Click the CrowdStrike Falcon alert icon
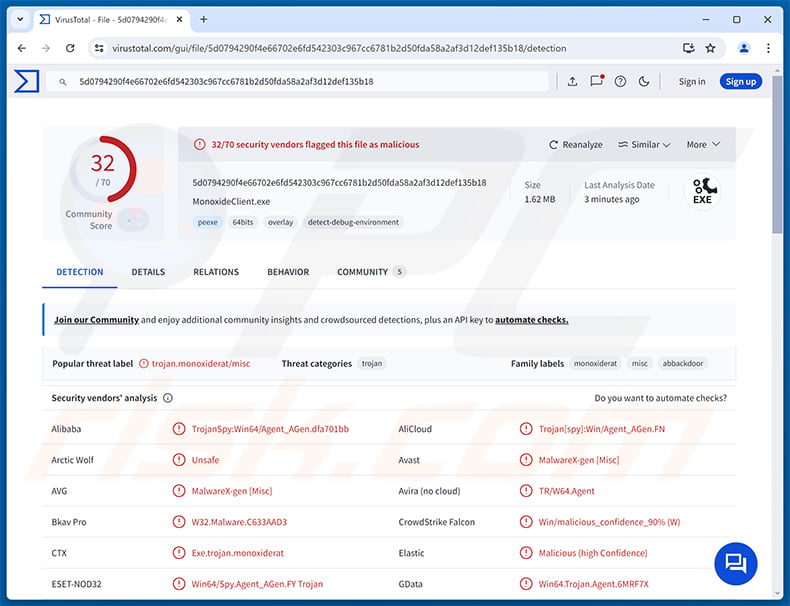Viewport: 790px width, 606px height. pyautogui.click(x=526, y=522)
